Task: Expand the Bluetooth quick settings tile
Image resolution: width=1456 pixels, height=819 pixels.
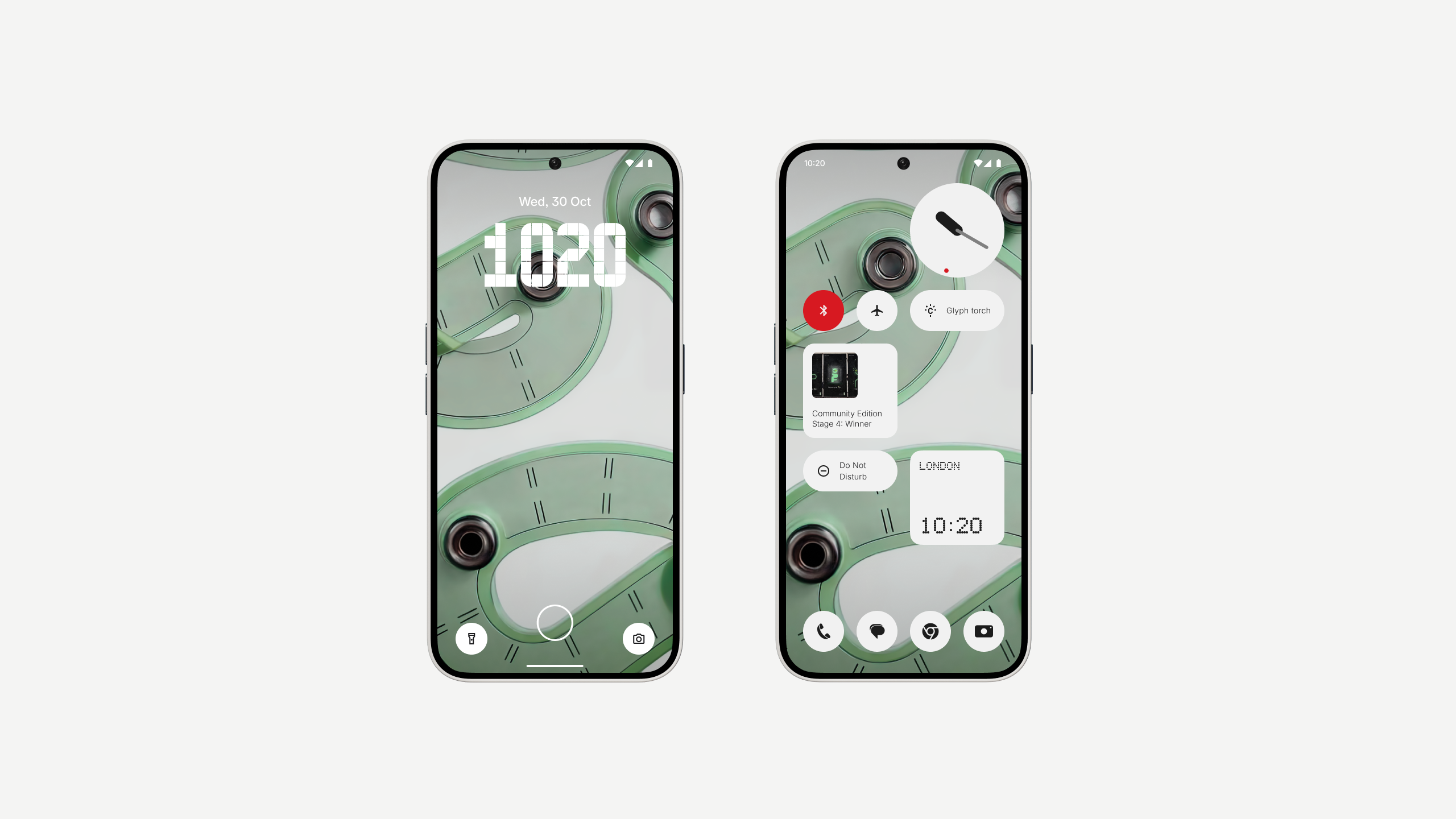Action: click(823, 310)
